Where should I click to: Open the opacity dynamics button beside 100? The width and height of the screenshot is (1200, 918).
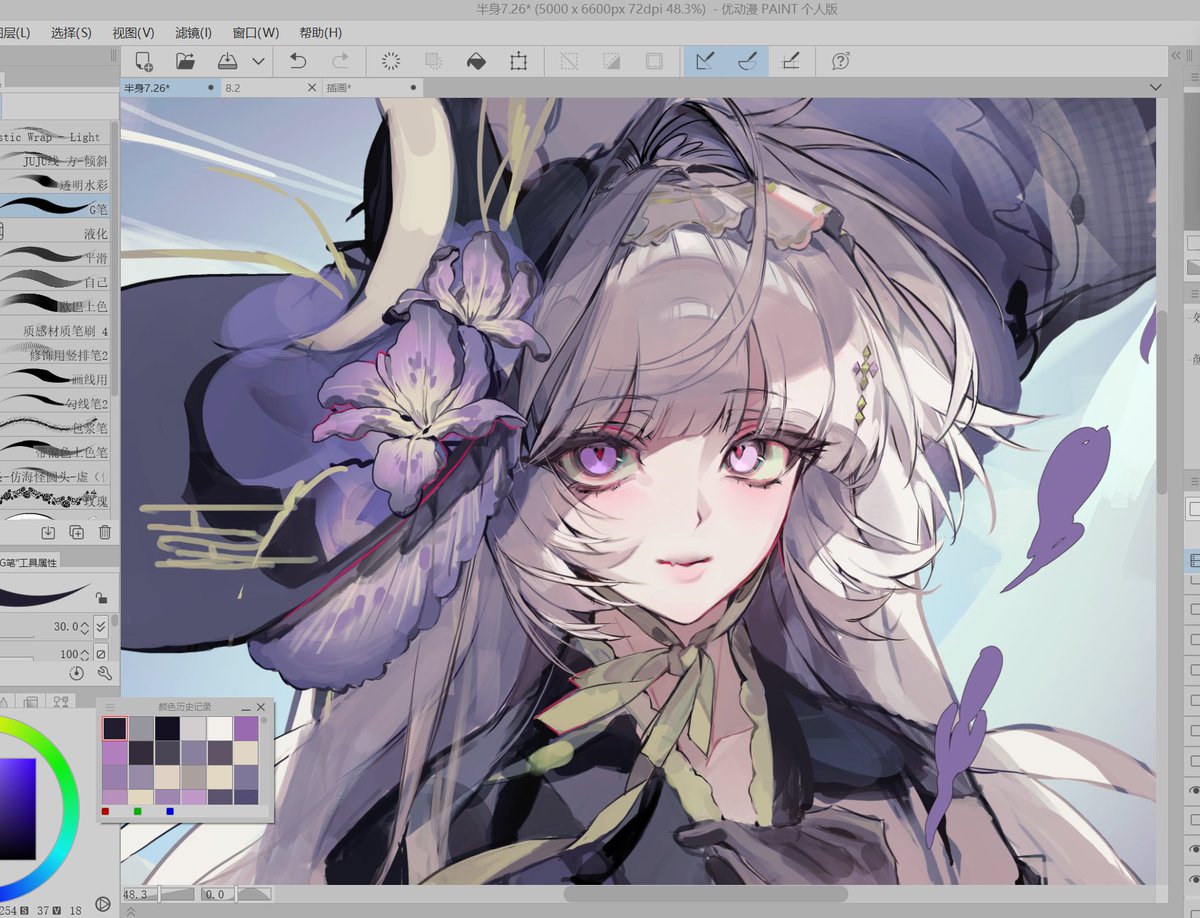click(101, 653)
